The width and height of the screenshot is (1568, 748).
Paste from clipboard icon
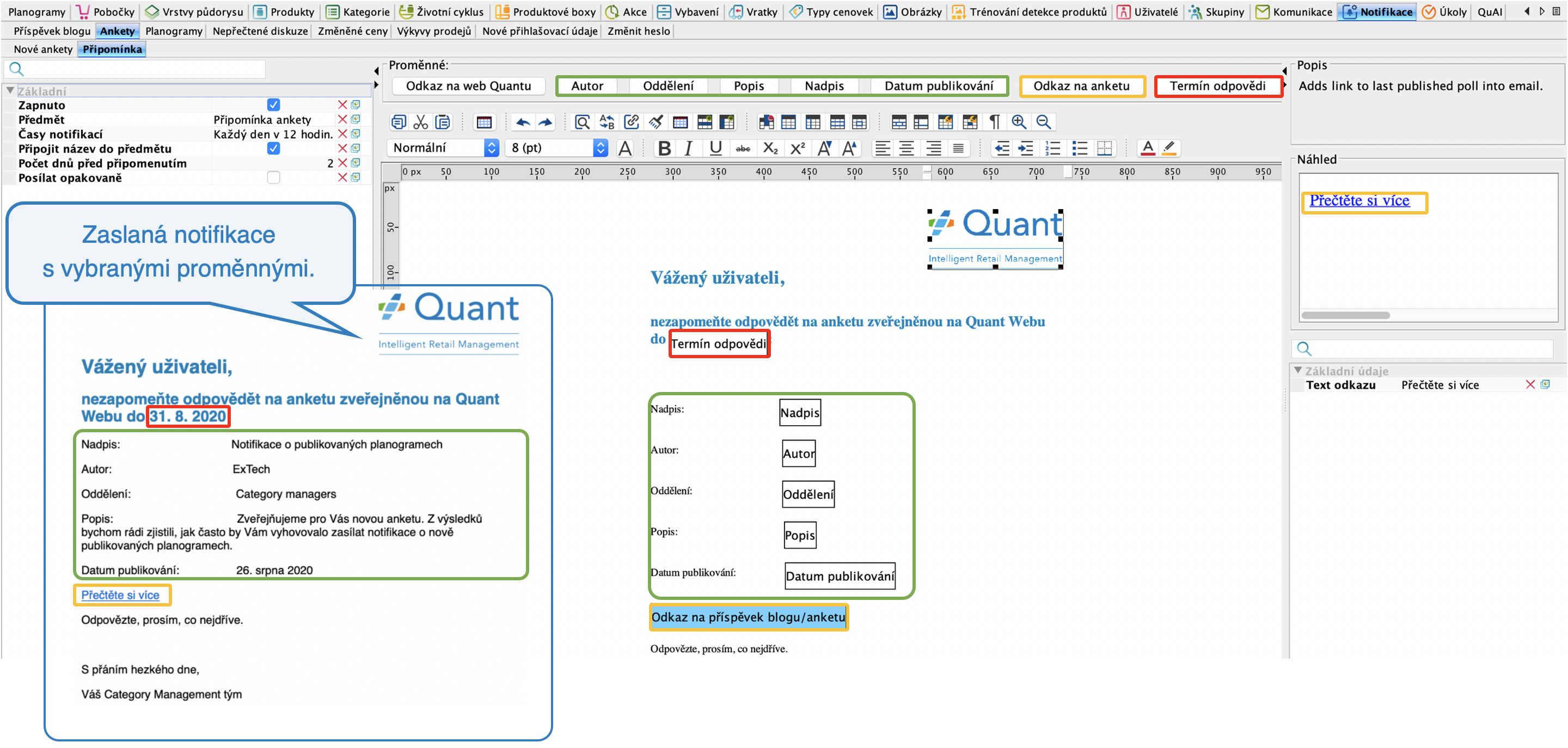[x=443, y=122]
